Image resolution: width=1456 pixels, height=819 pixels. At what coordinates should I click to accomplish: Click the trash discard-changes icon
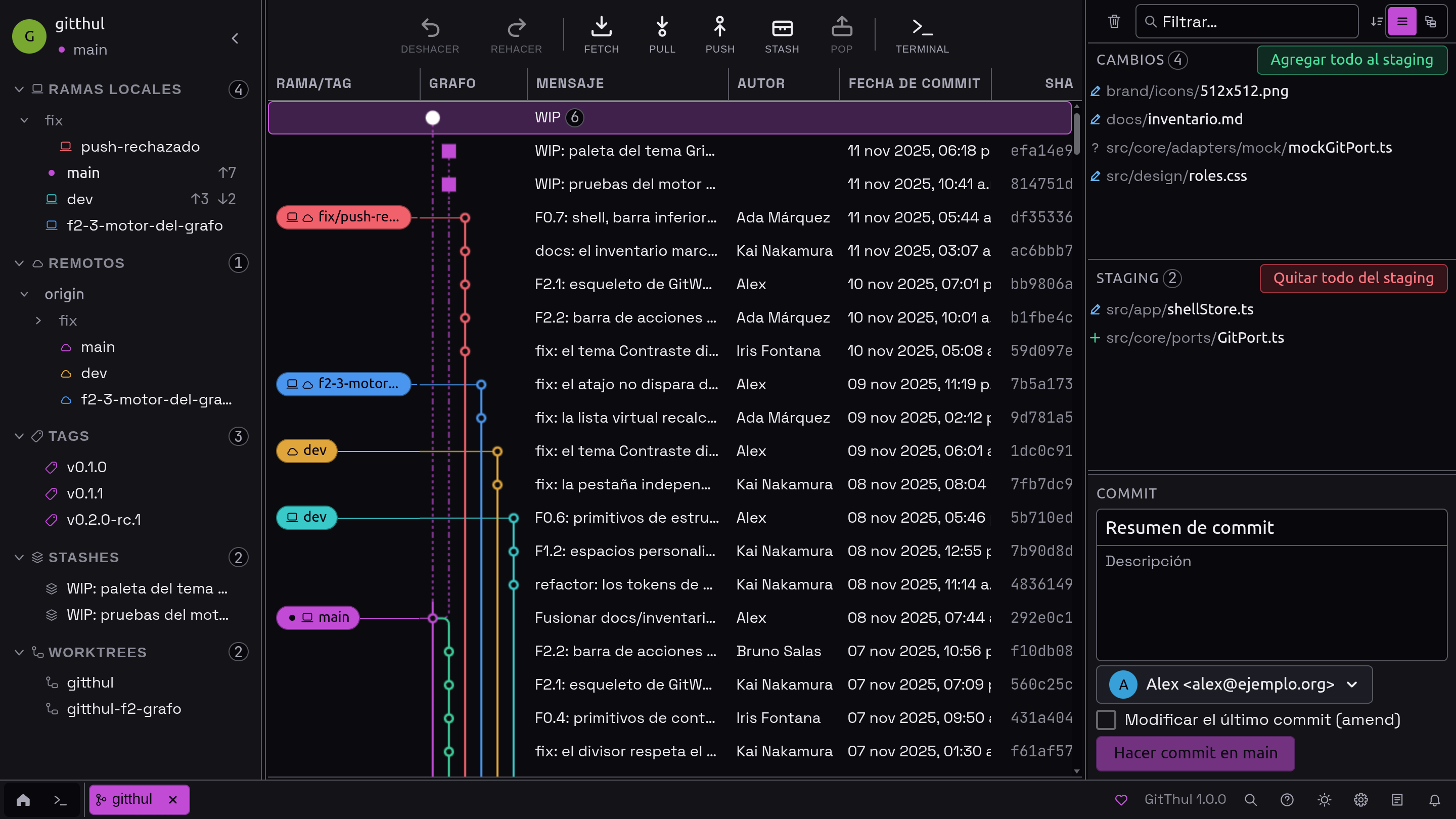pyautogui.click(x=1113, y=21)
